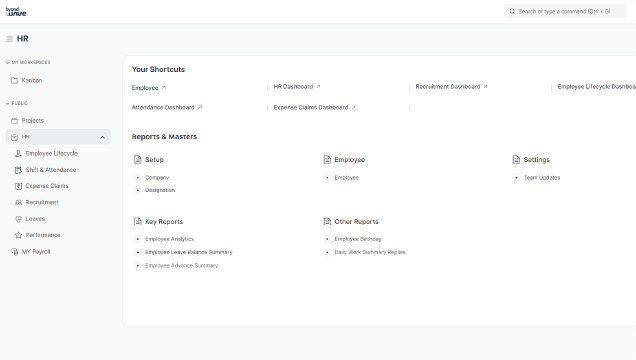Click the Leaves icon in sidebar
This screenshot has width=636, height=360.
(18, 219)
